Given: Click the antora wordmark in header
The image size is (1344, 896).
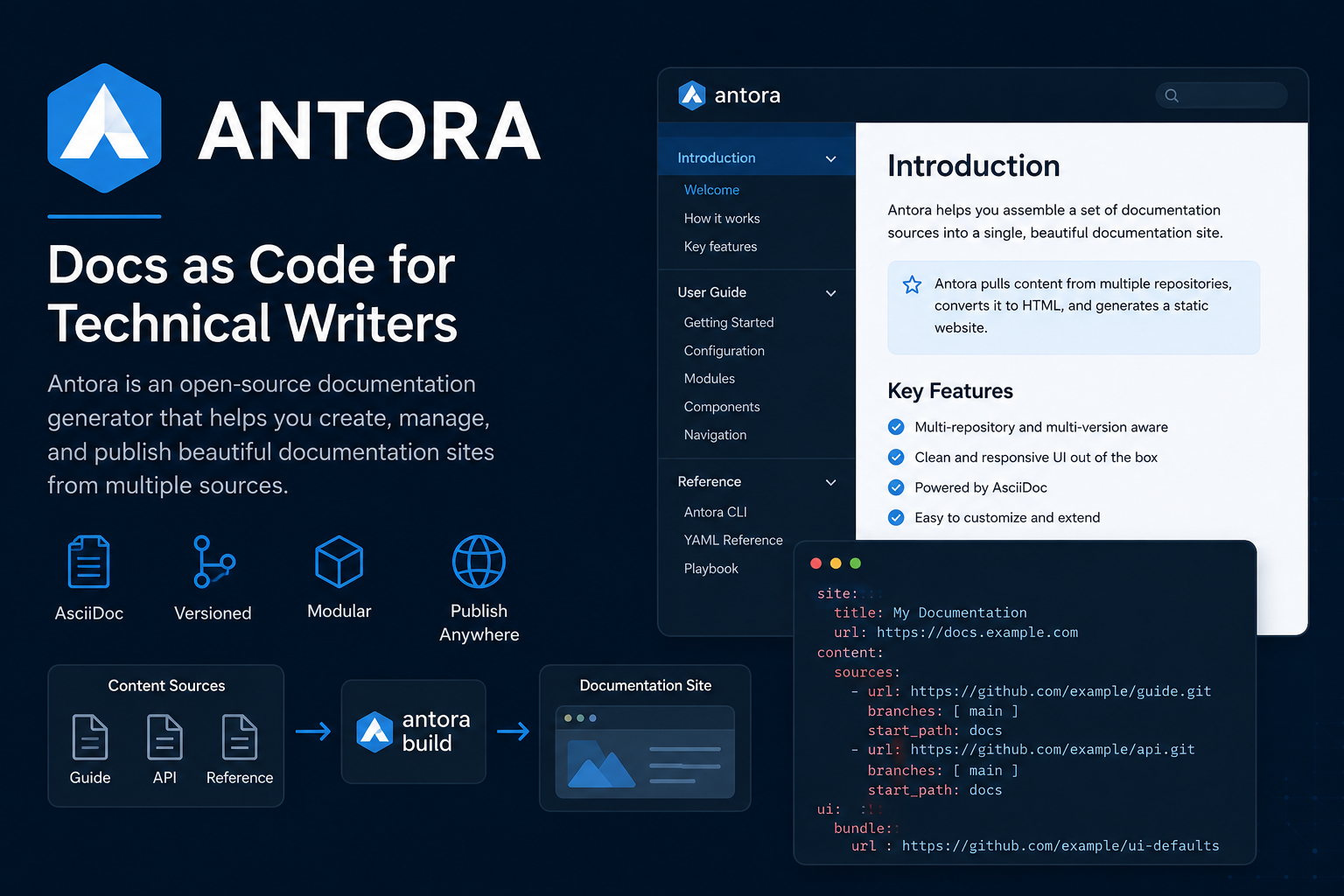Looking at the screenshot, I should 747,95.
